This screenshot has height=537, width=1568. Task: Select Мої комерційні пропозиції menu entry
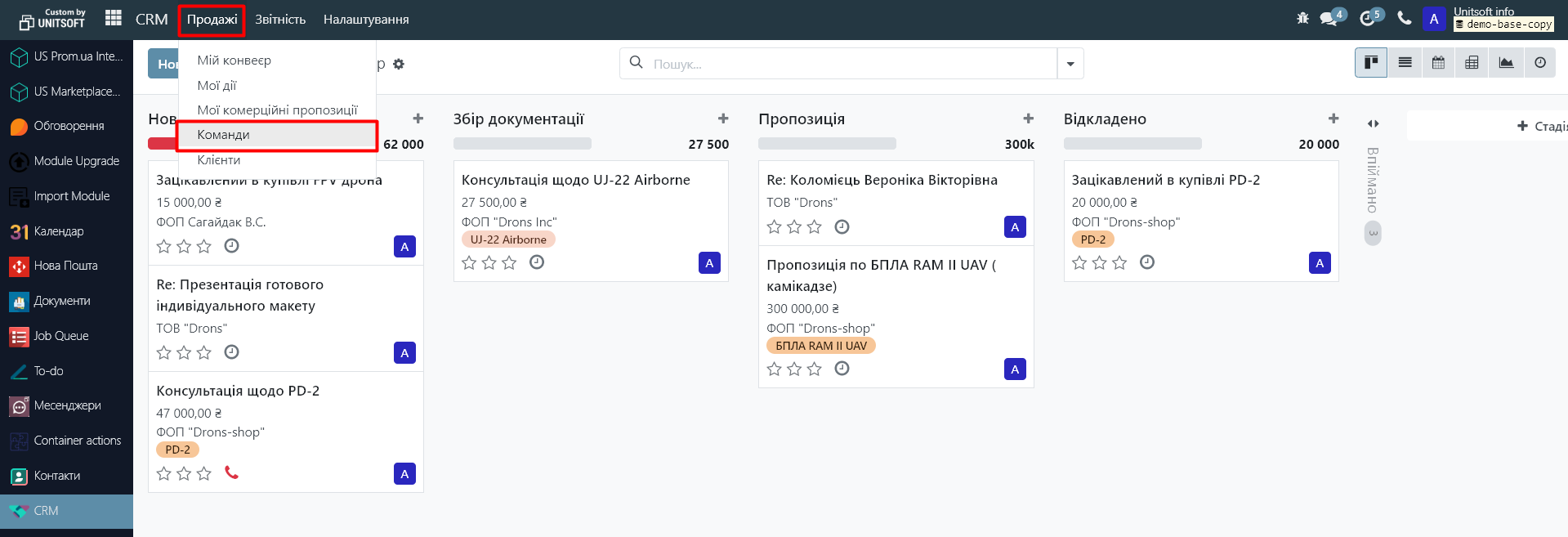point(277,110)
